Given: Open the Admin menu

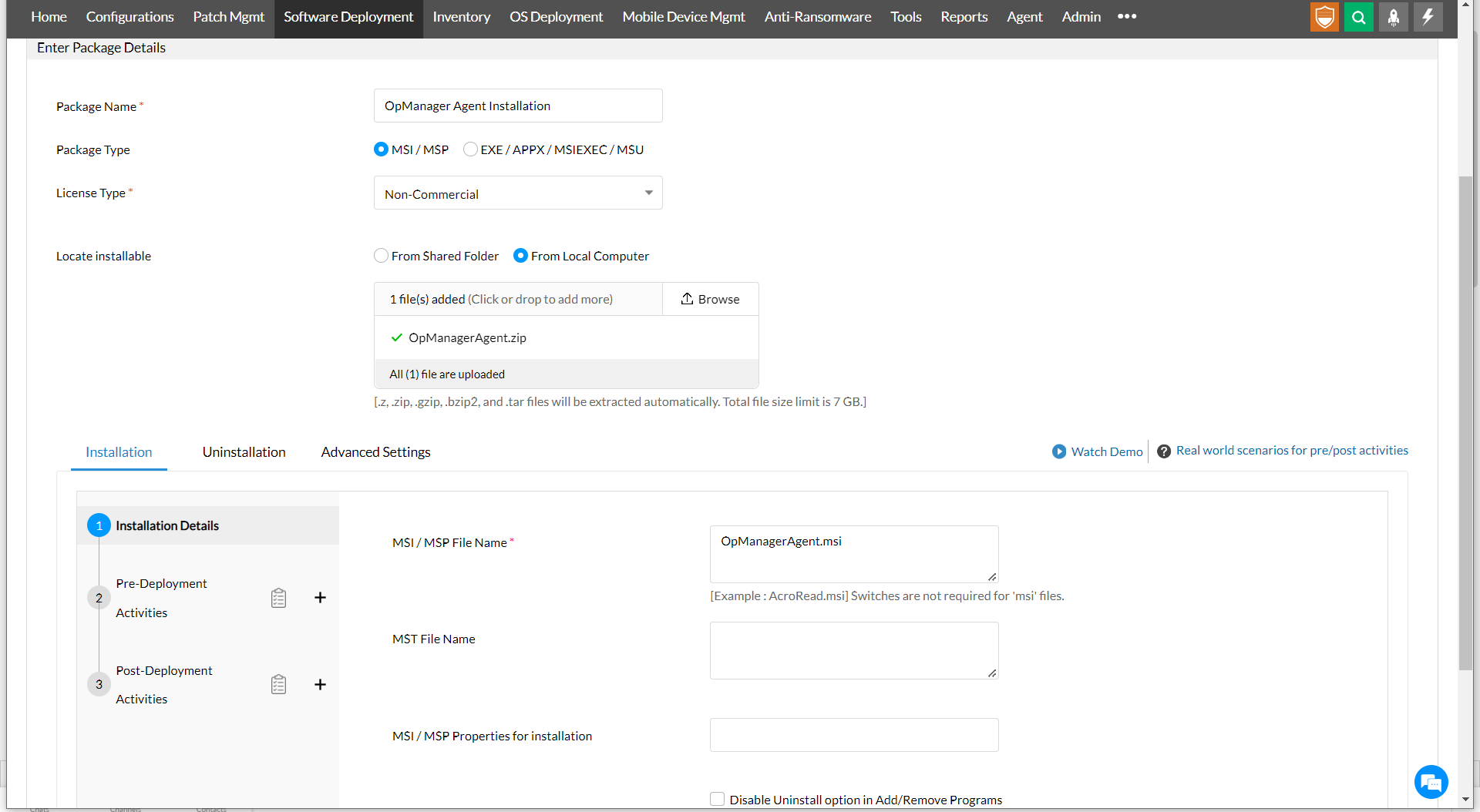Looking at the screenshot, I should pos(1081,17).
